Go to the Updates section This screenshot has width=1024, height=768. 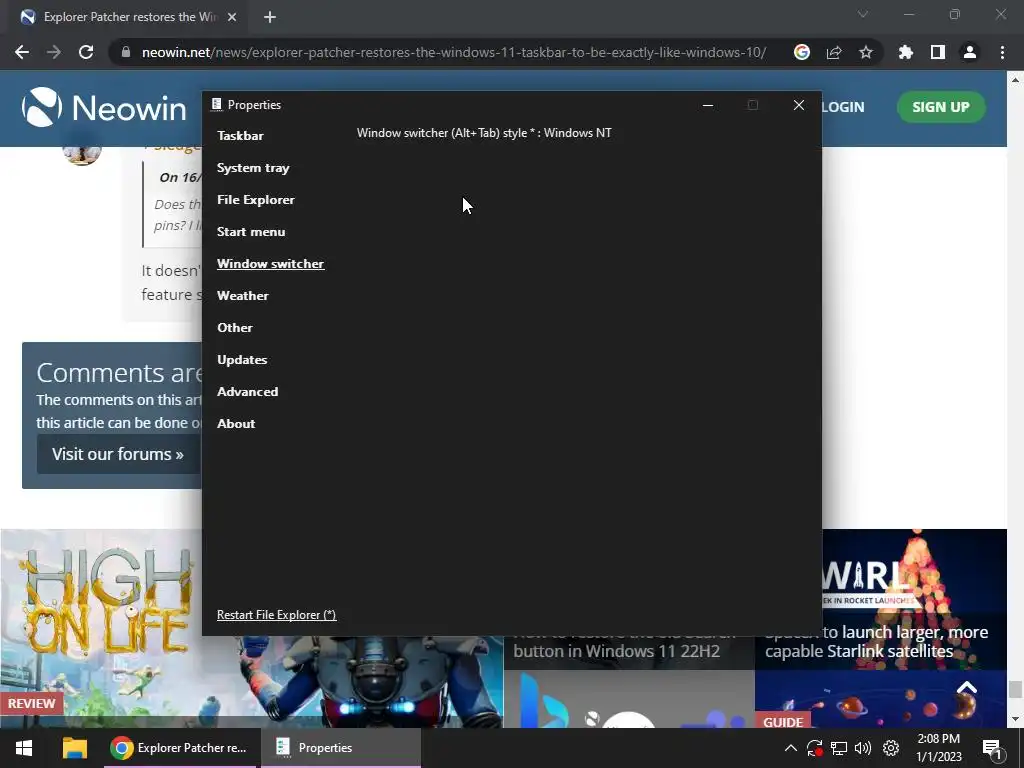click(x=242, y=360)
